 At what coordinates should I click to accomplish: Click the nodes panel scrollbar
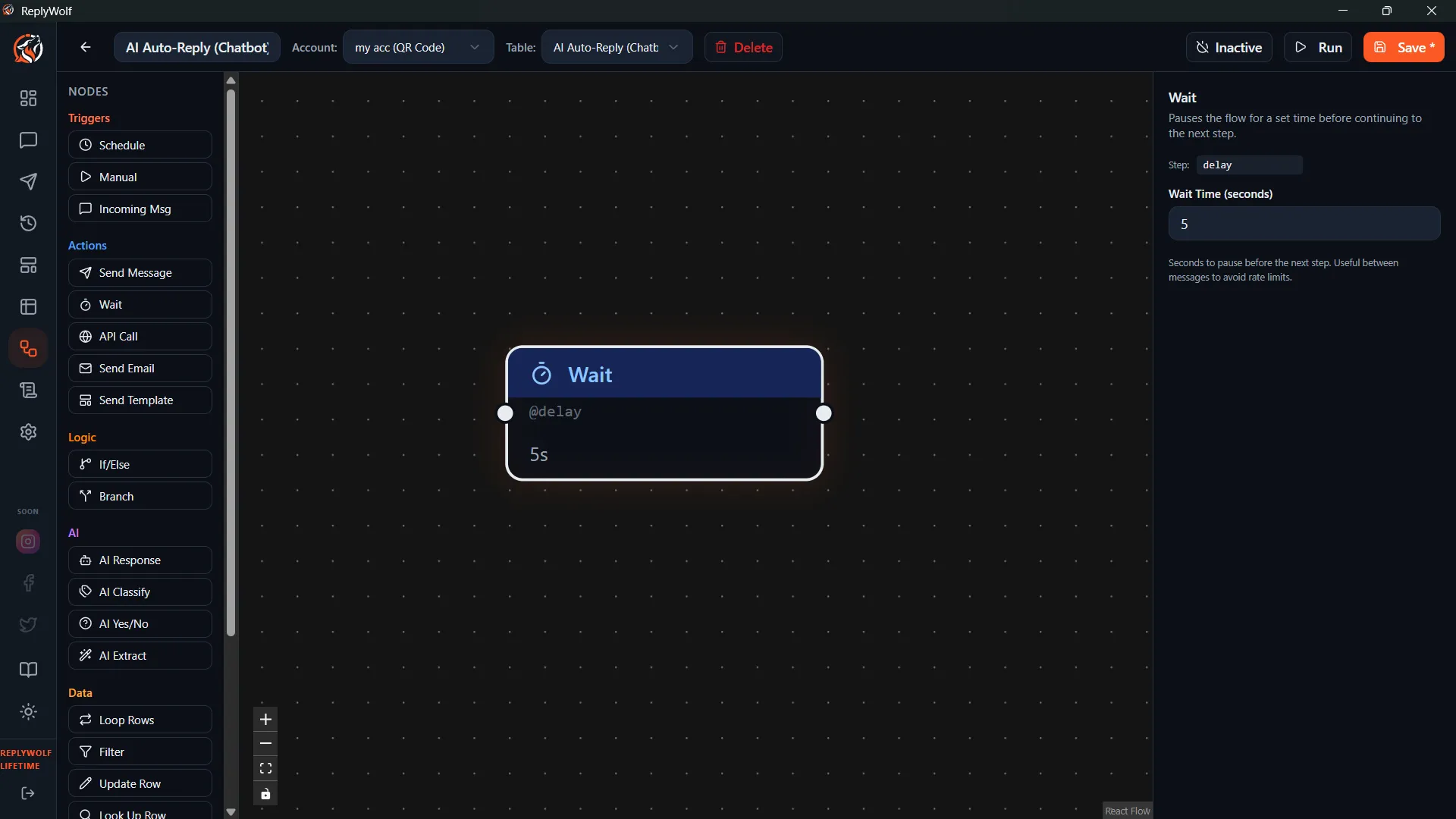(x=231, y=364)
